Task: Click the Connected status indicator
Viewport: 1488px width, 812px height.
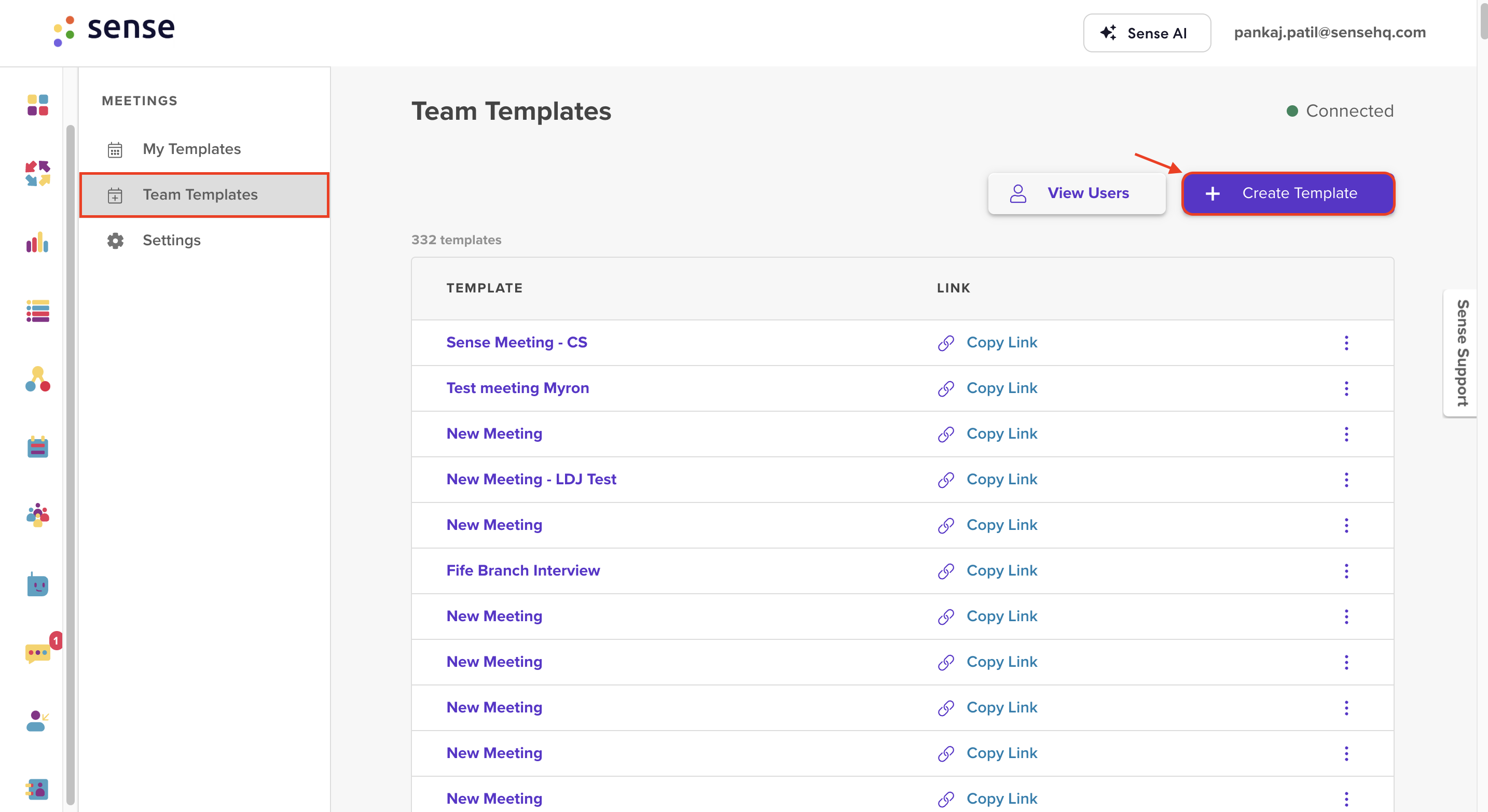Action: pyautogui.click(x=1340, y=111)
